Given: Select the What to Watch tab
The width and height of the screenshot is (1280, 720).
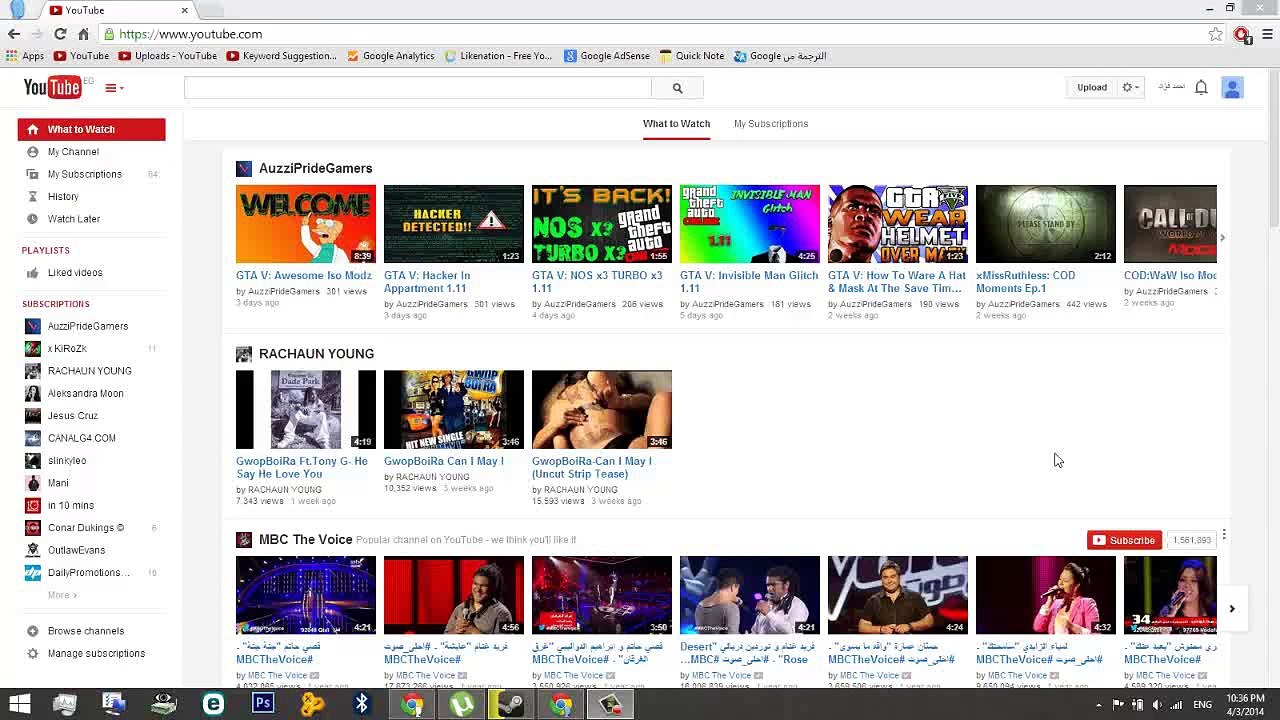Looking at the screenshot, I should (x=676, y=124).
